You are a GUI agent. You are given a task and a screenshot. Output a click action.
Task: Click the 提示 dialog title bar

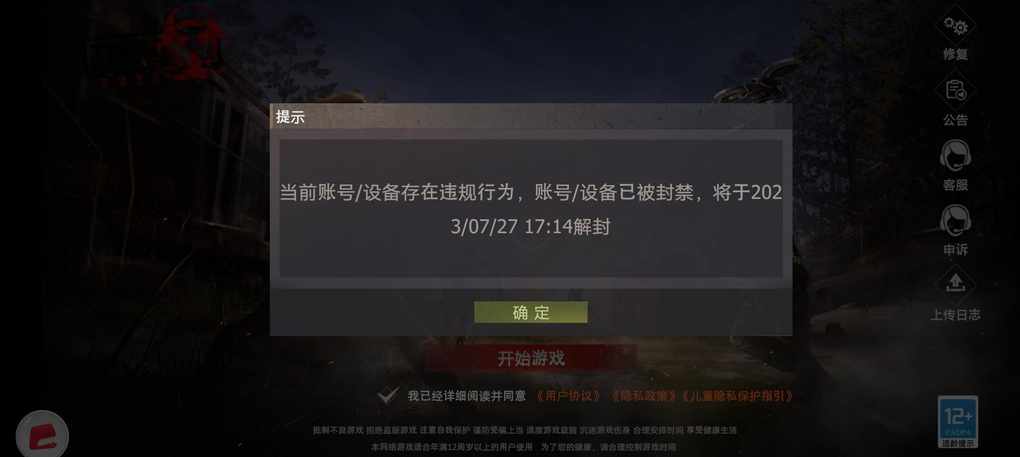click(531, 117)
